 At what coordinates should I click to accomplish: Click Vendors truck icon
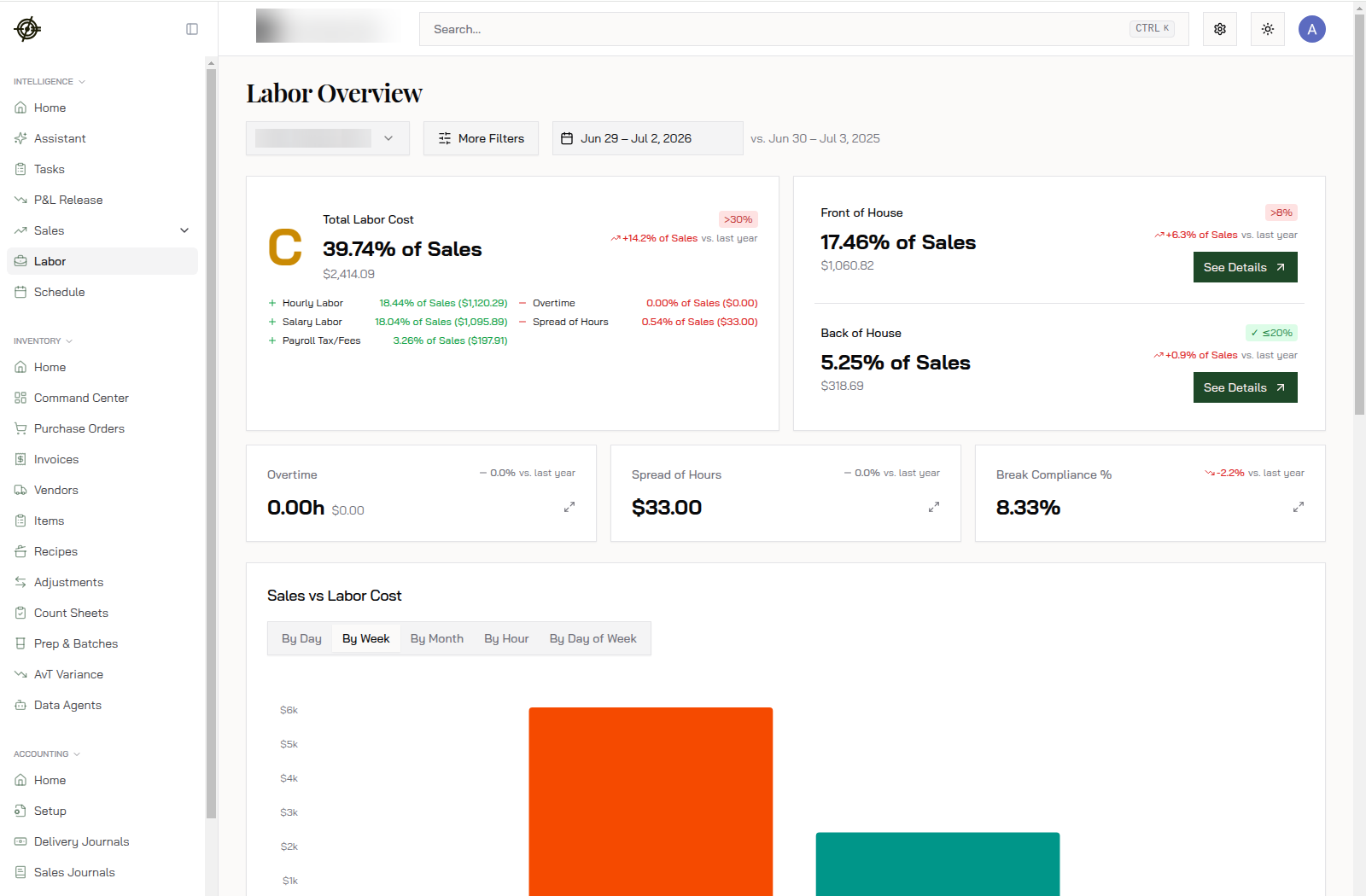20,490
